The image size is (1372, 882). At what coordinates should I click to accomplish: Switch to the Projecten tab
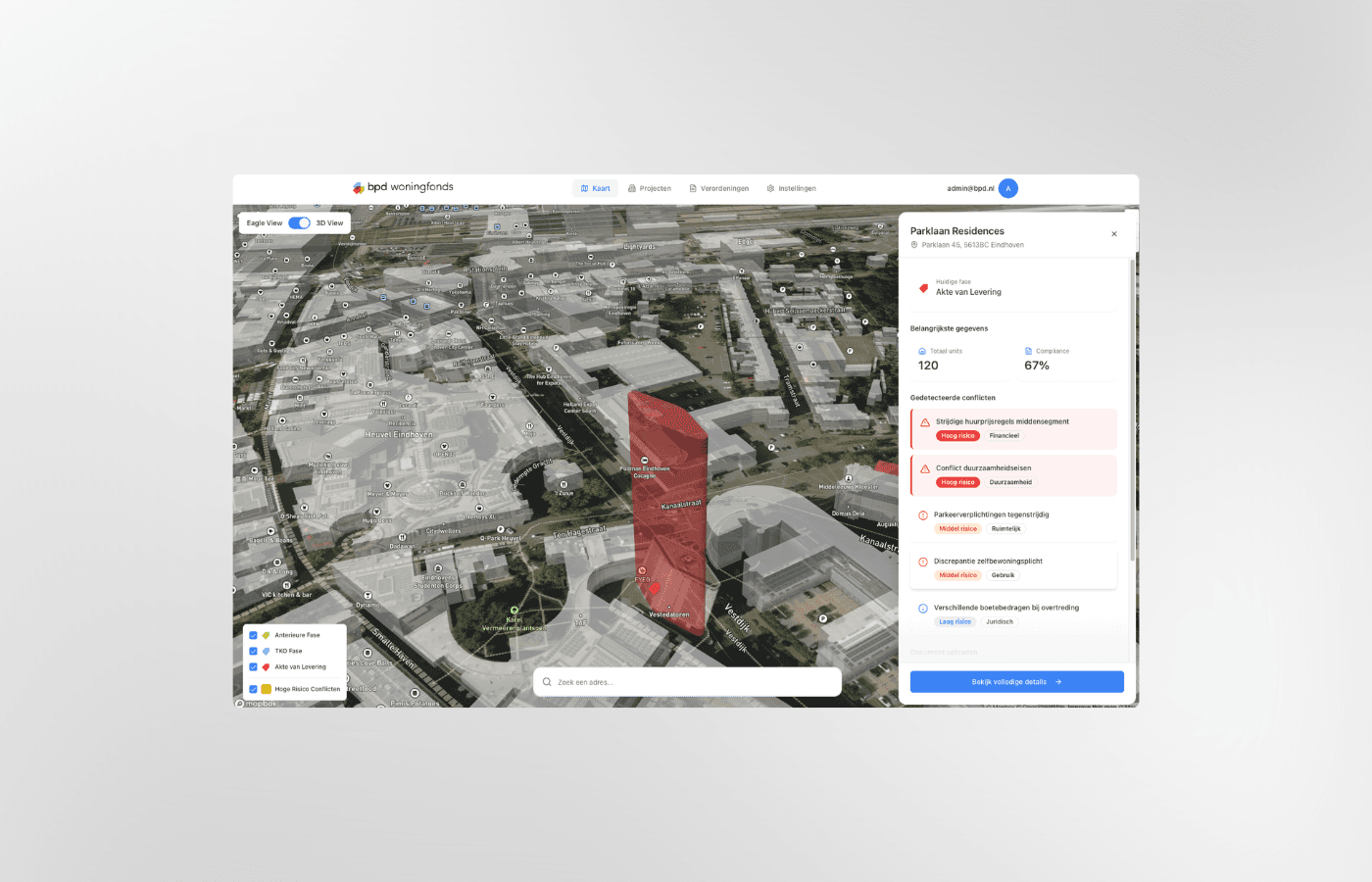pos(650,188)
